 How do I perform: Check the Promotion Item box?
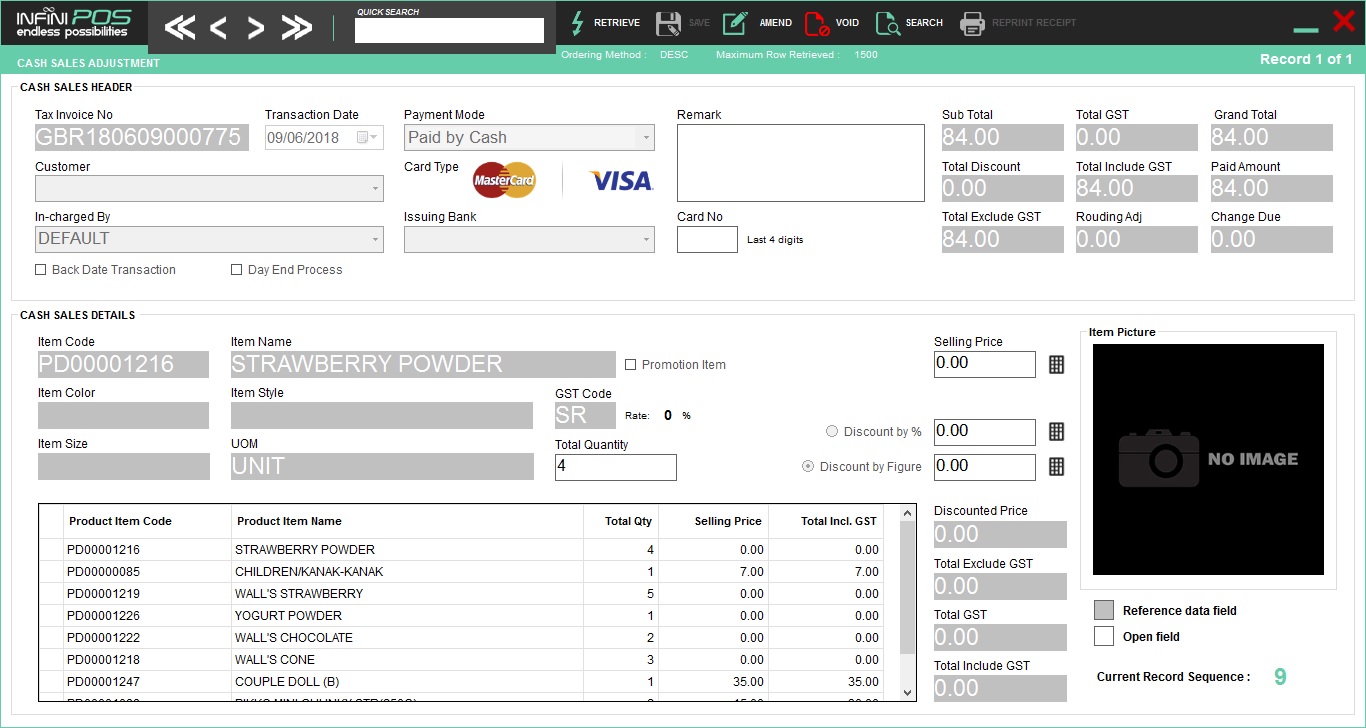click(x=631, y=365)
